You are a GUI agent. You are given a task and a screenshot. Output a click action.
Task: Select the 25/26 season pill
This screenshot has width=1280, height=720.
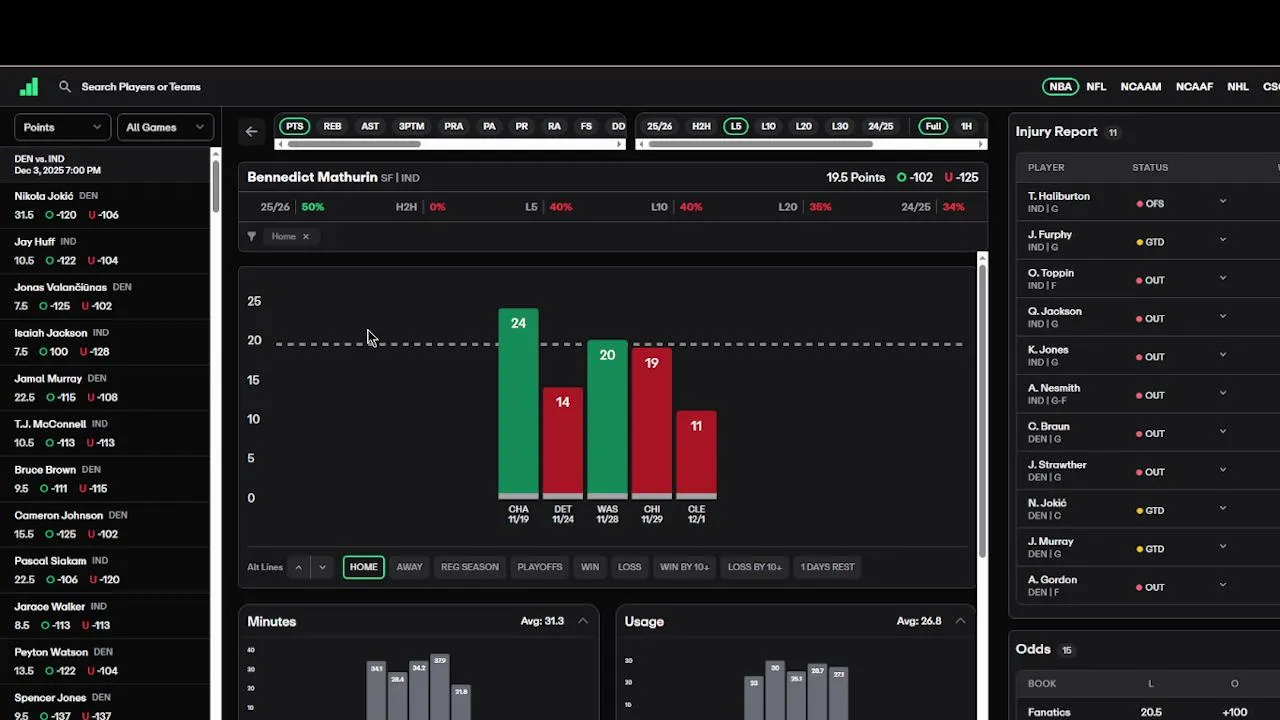(x=659, y=127)
